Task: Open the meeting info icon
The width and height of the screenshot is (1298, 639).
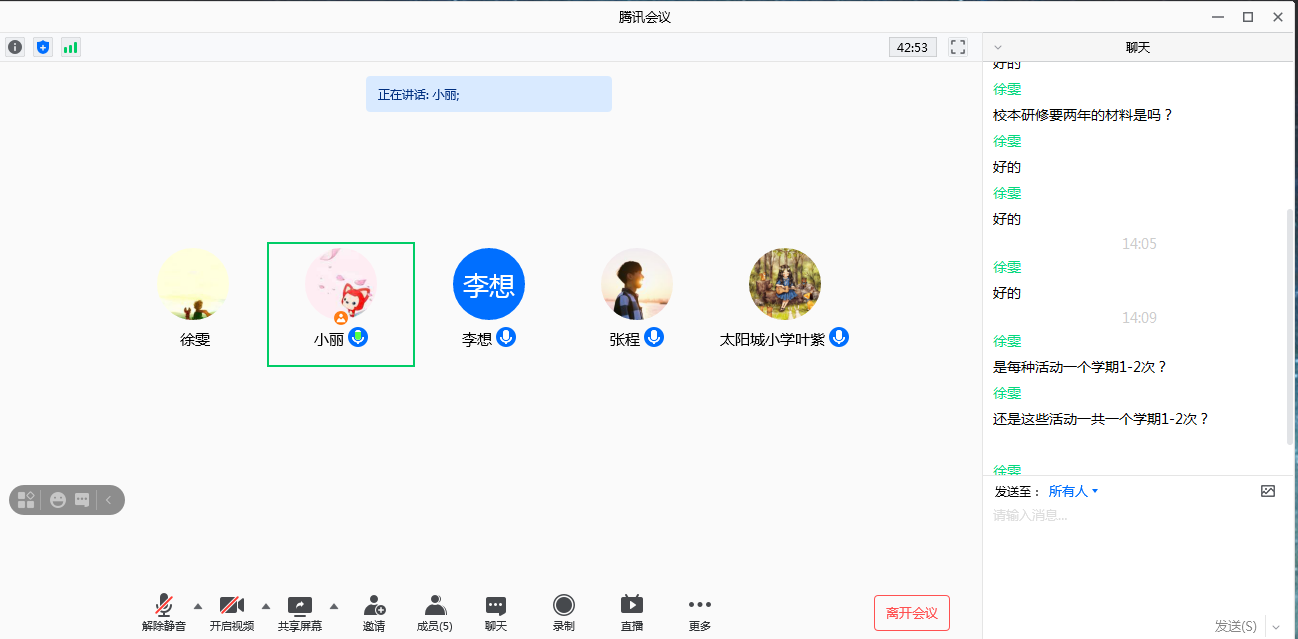Action: point(15,47)
